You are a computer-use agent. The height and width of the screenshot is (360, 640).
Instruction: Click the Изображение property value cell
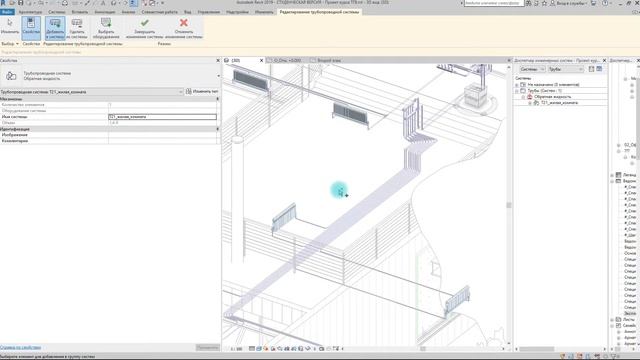(162, 135)
